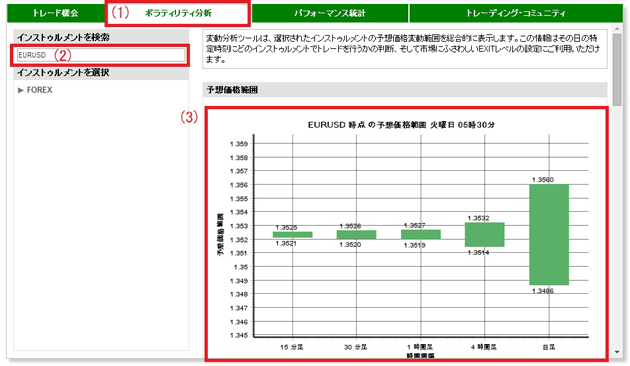Click the インストゥルメントを検索 heading
Screen dimensions: 630x366
pos(63,37)
